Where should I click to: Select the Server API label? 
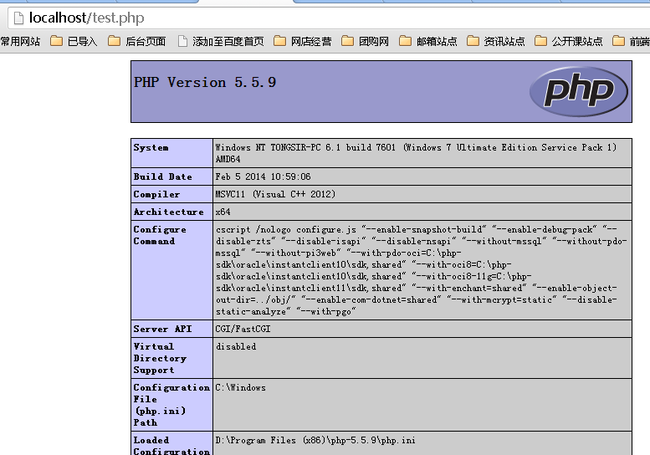click(163, 329)
